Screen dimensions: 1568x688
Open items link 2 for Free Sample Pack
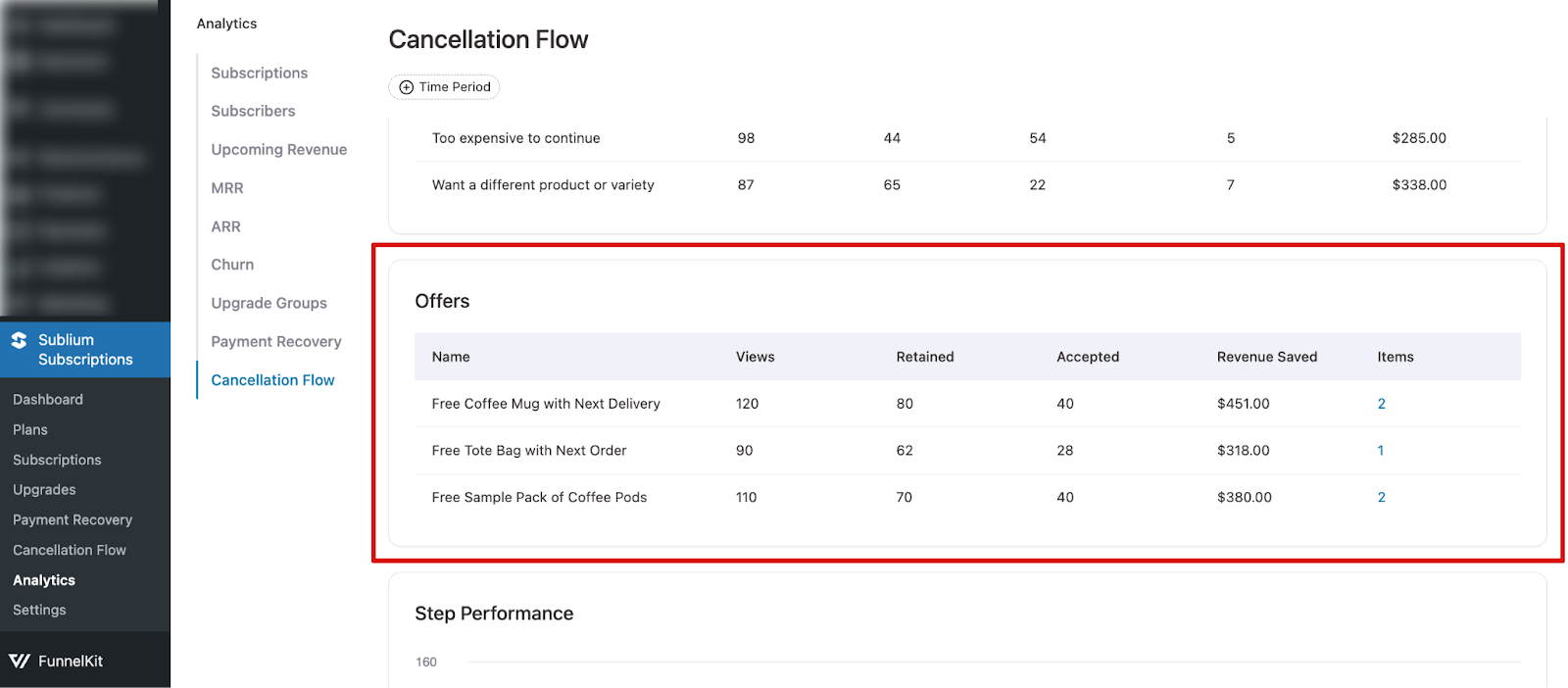pyautogui.click(x=1382, y=498)
